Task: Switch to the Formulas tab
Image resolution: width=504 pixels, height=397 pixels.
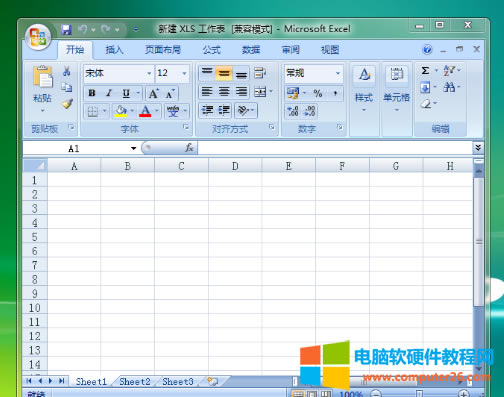Action: [211, 50]
